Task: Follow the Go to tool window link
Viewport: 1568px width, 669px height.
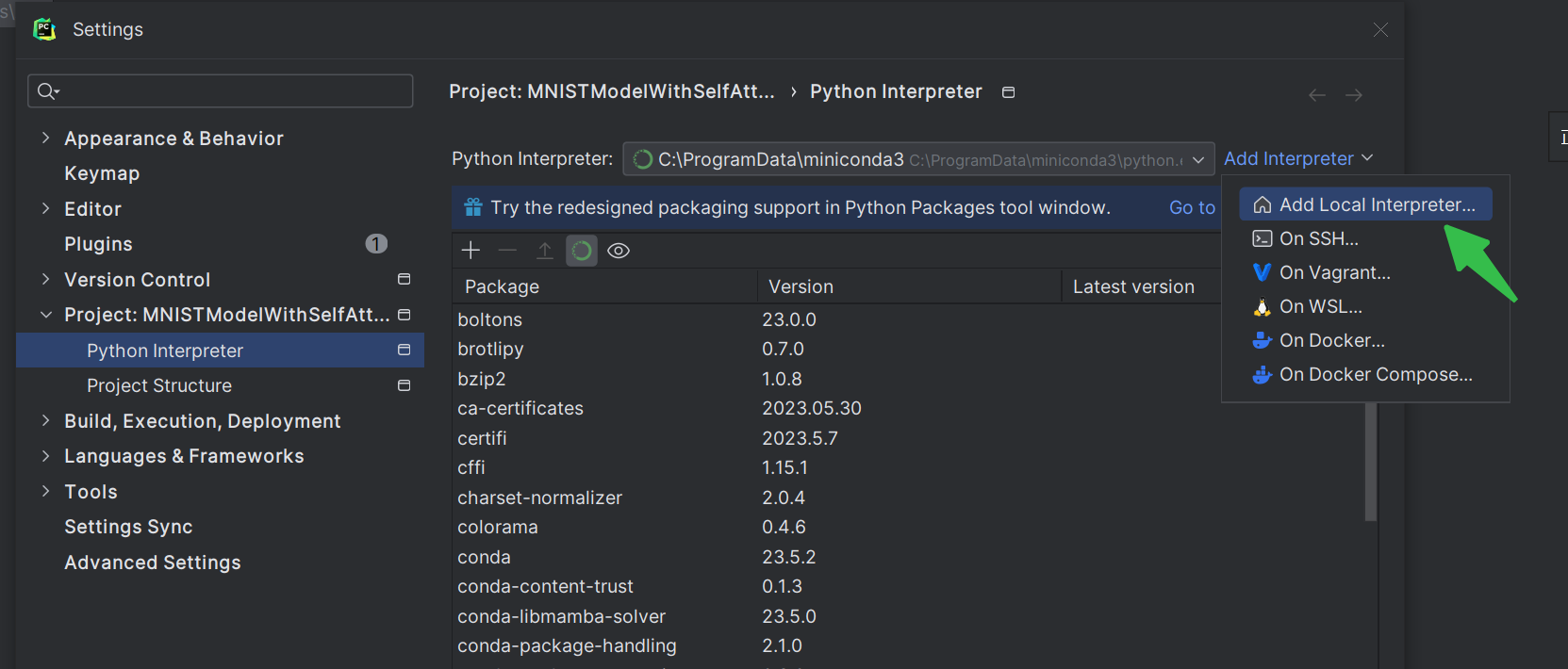Action: point(1192,207)
